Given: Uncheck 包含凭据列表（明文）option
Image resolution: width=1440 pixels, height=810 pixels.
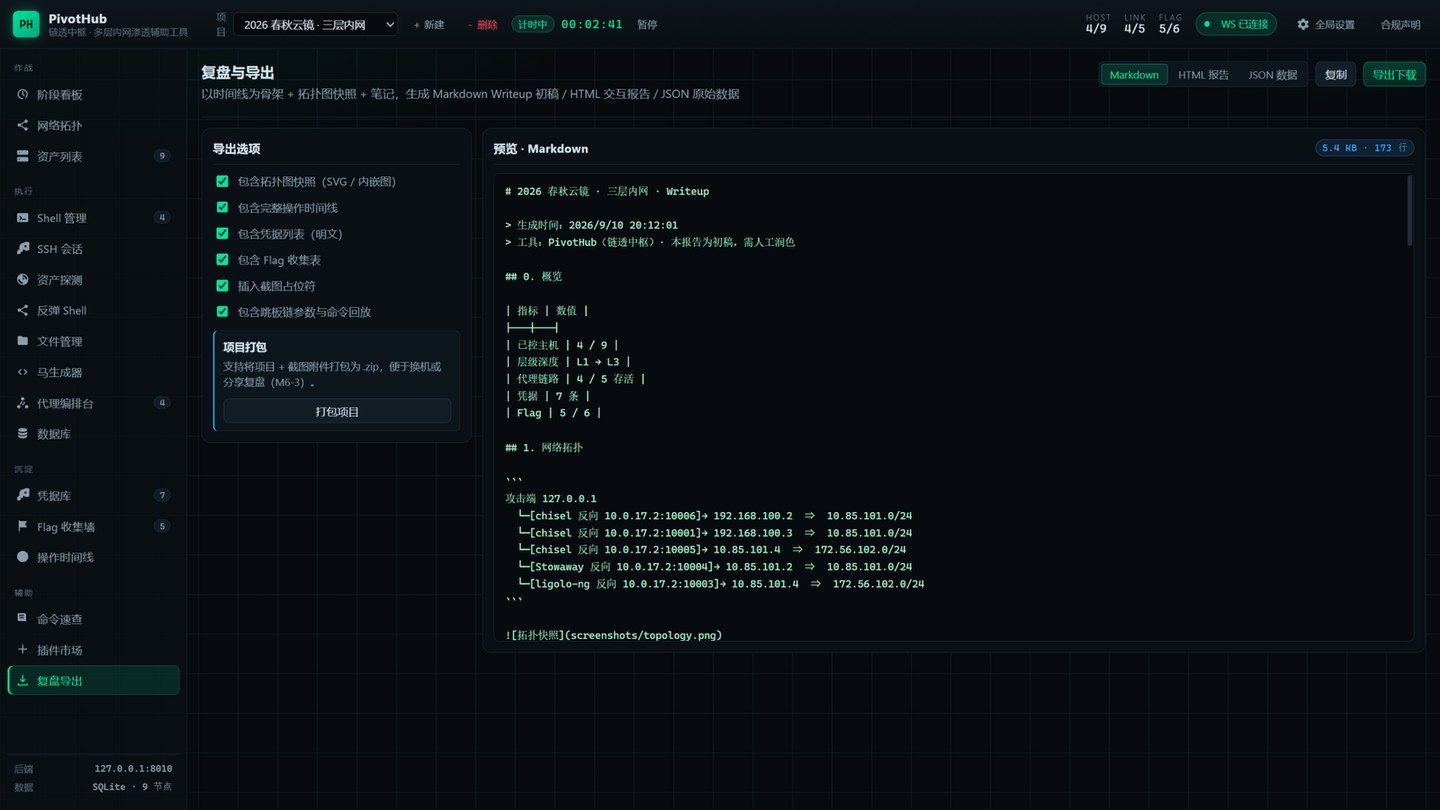Looking at the screenshot, I should click(222, 234).
